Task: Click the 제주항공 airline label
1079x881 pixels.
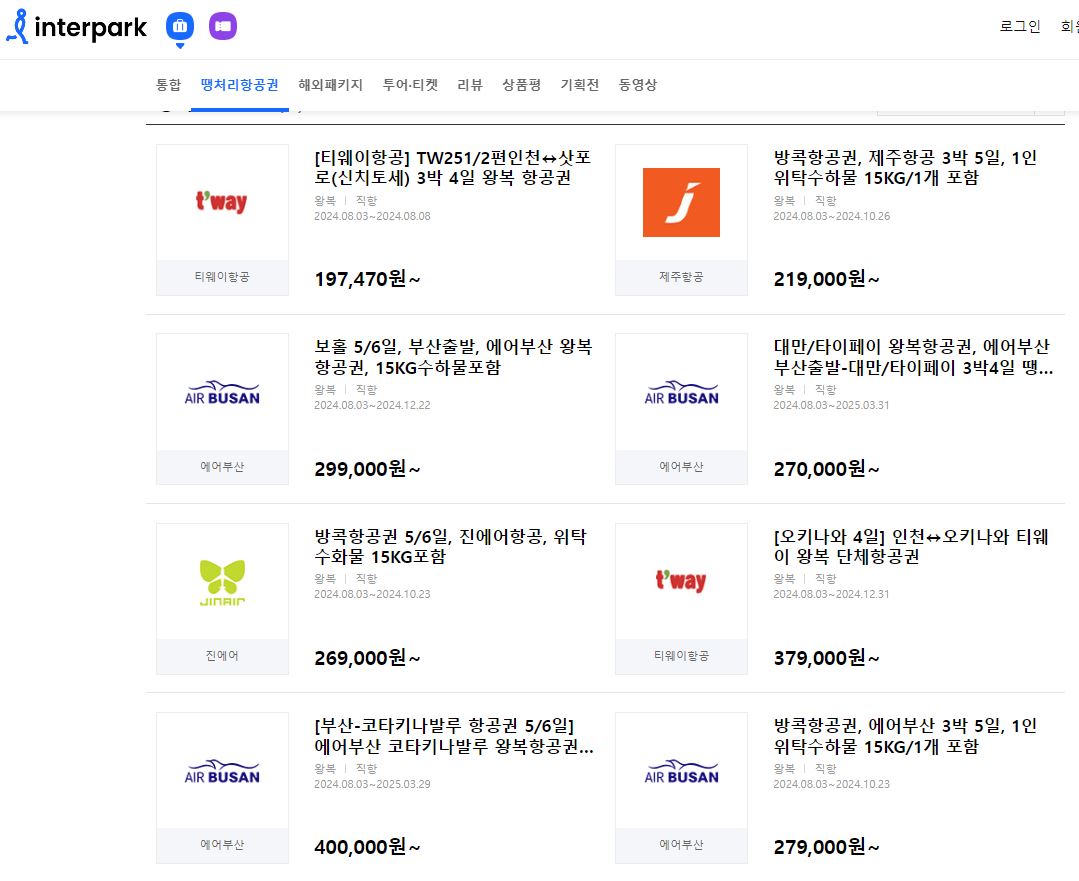Action: point(681,277)
